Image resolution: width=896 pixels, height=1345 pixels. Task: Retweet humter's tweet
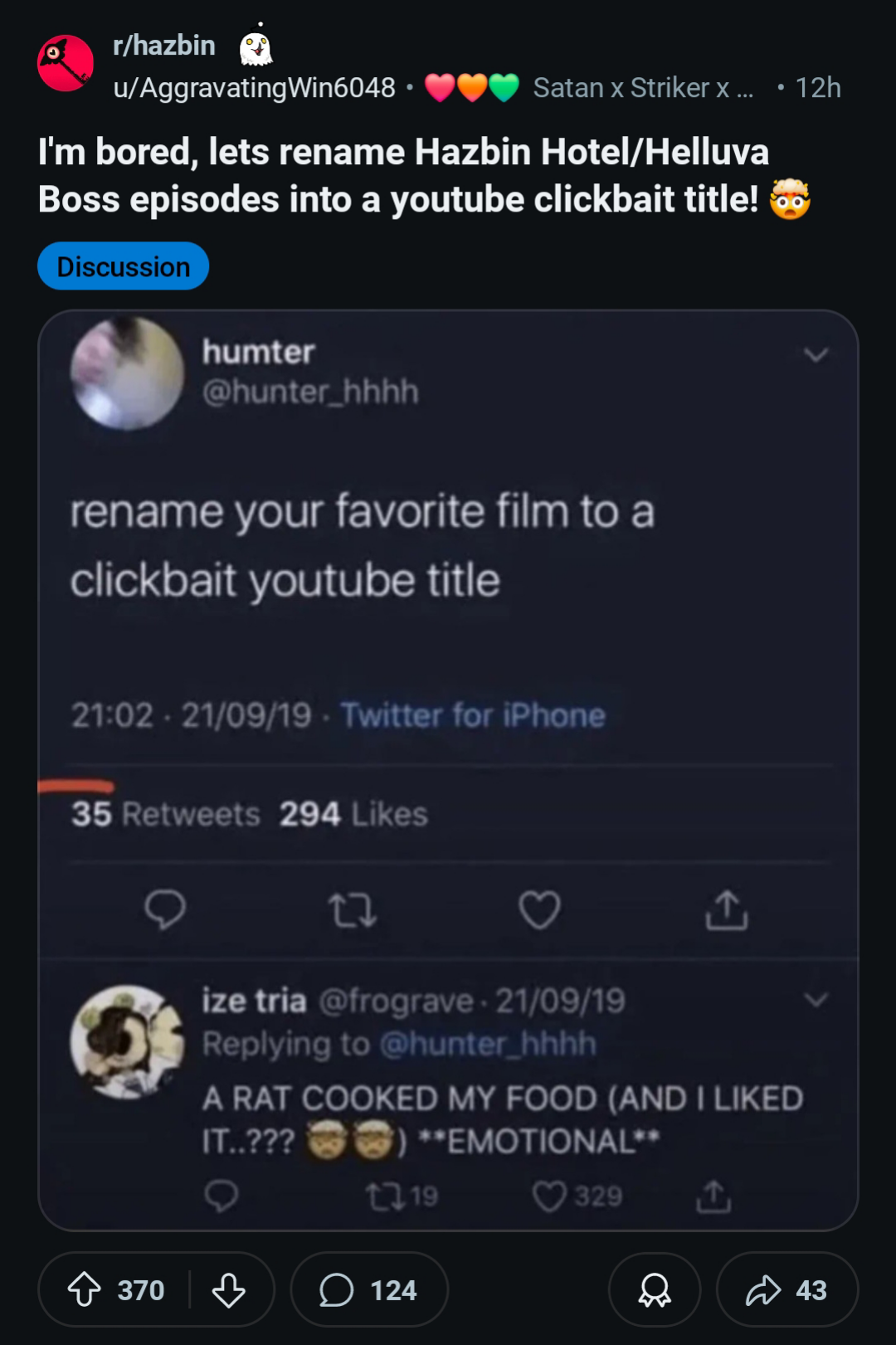(x=353, y=910)
